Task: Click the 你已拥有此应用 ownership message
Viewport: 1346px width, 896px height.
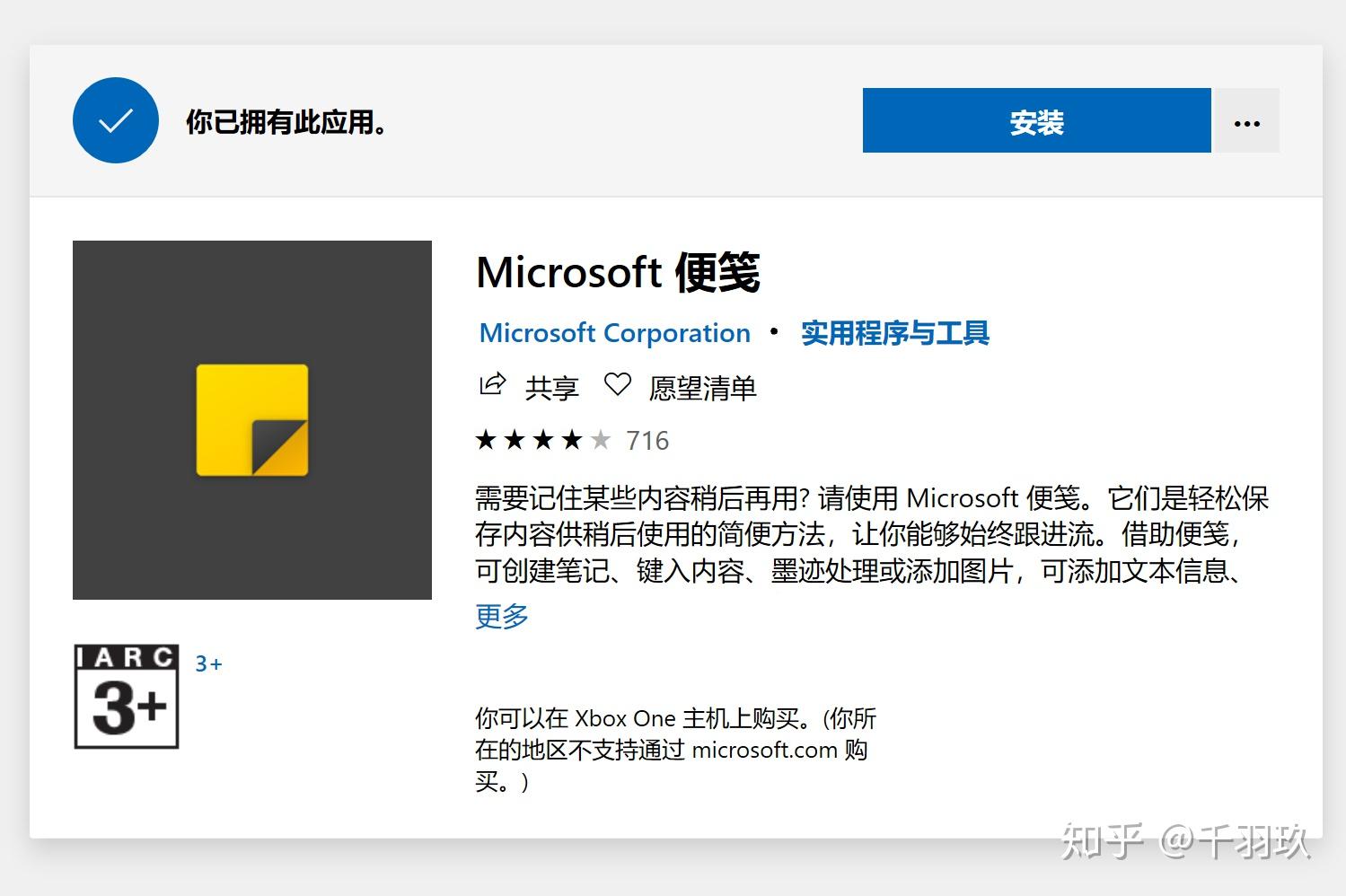Action: click(286, 121)
